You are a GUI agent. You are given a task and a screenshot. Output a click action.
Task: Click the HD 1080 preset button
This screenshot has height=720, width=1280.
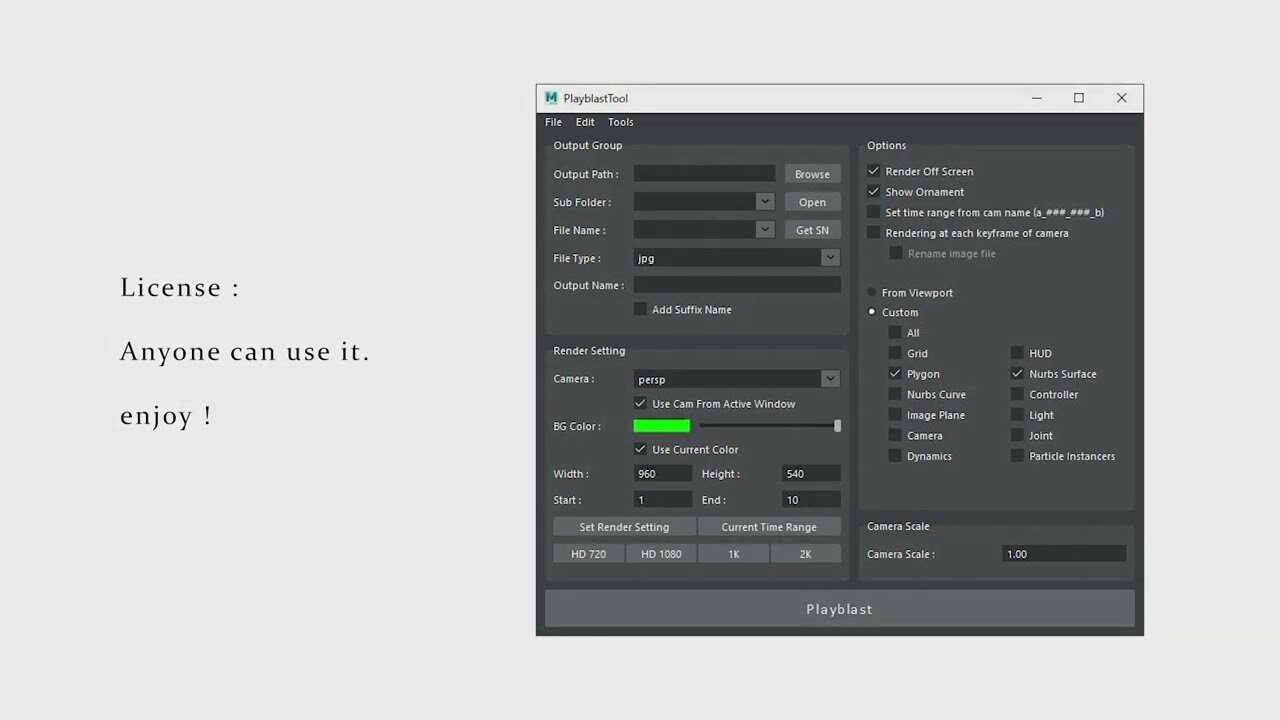point(661,553)
